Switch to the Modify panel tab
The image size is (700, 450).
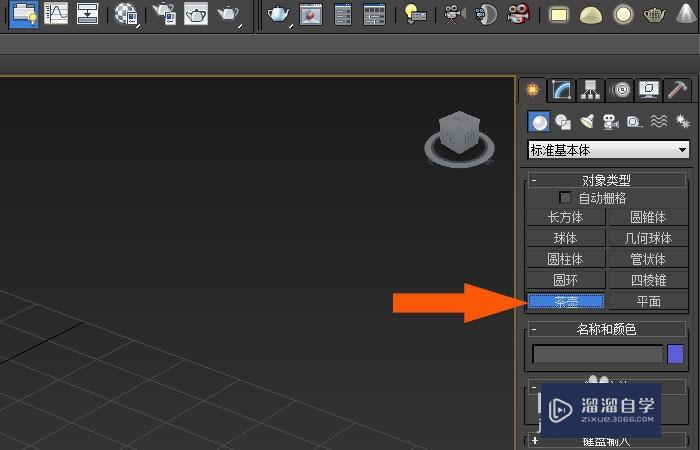(x=561, y=90)
